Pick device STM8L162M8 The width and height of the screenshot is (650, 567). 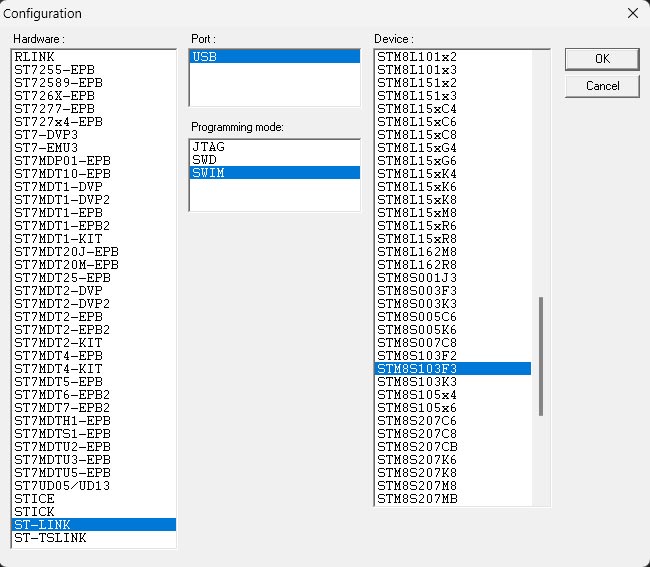(x=453, y=252)
